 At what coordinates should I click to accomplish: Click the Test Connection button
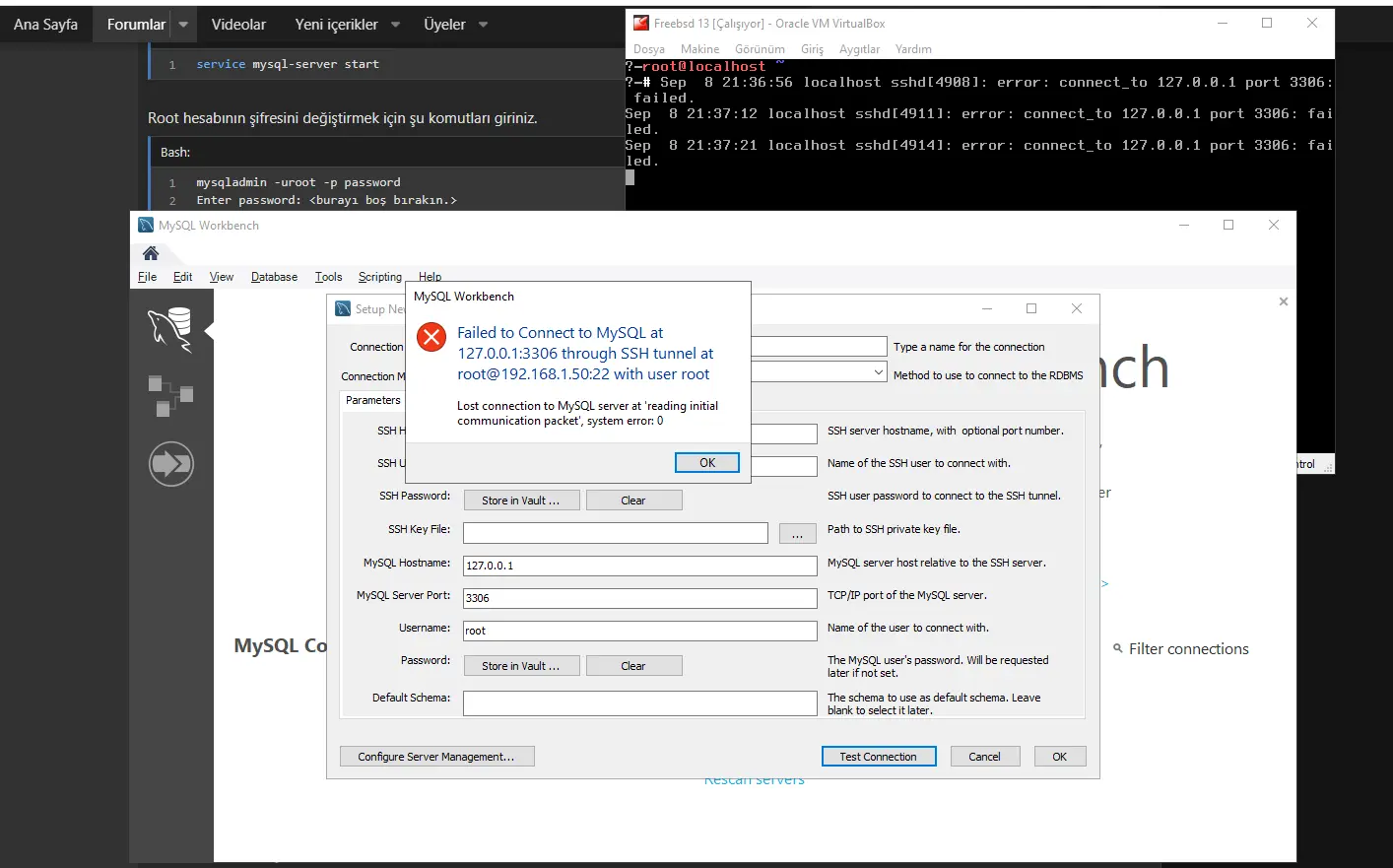click(878, 757)
